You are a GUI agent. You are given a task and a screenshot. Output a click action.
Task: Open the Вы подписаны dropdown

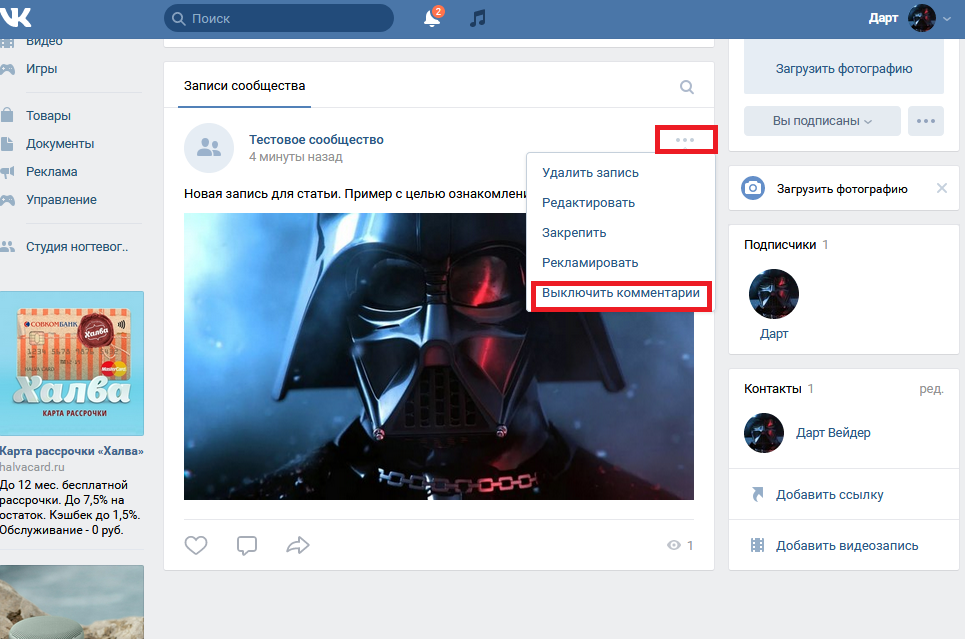822,121
